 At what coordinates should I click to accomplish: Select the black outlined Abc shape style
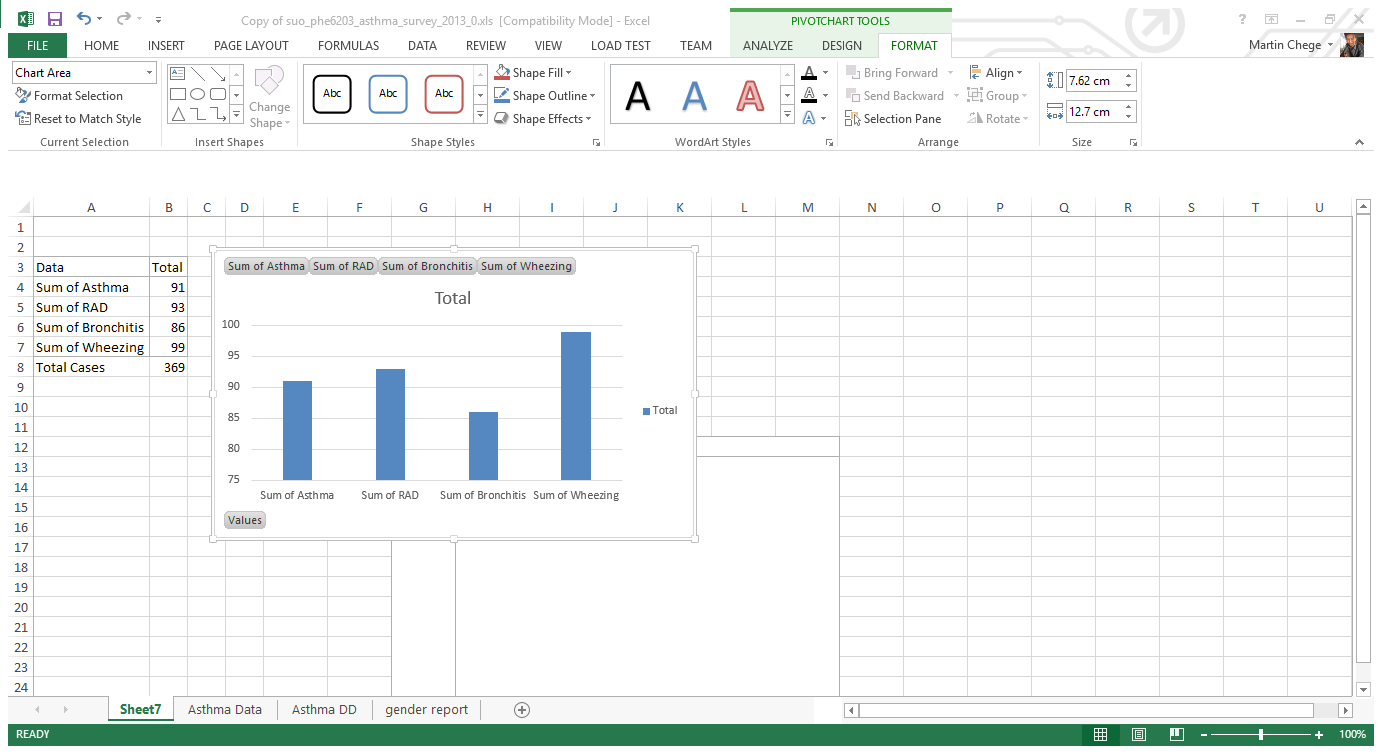point(332,94)
